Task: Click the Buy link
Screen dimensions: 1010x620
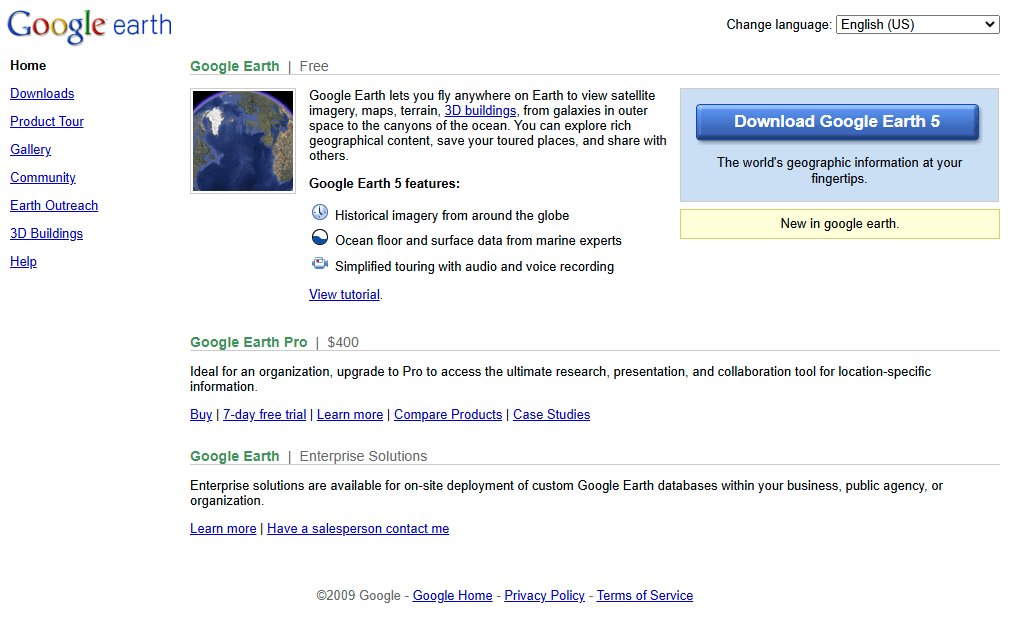Action: tap(201, 415)
